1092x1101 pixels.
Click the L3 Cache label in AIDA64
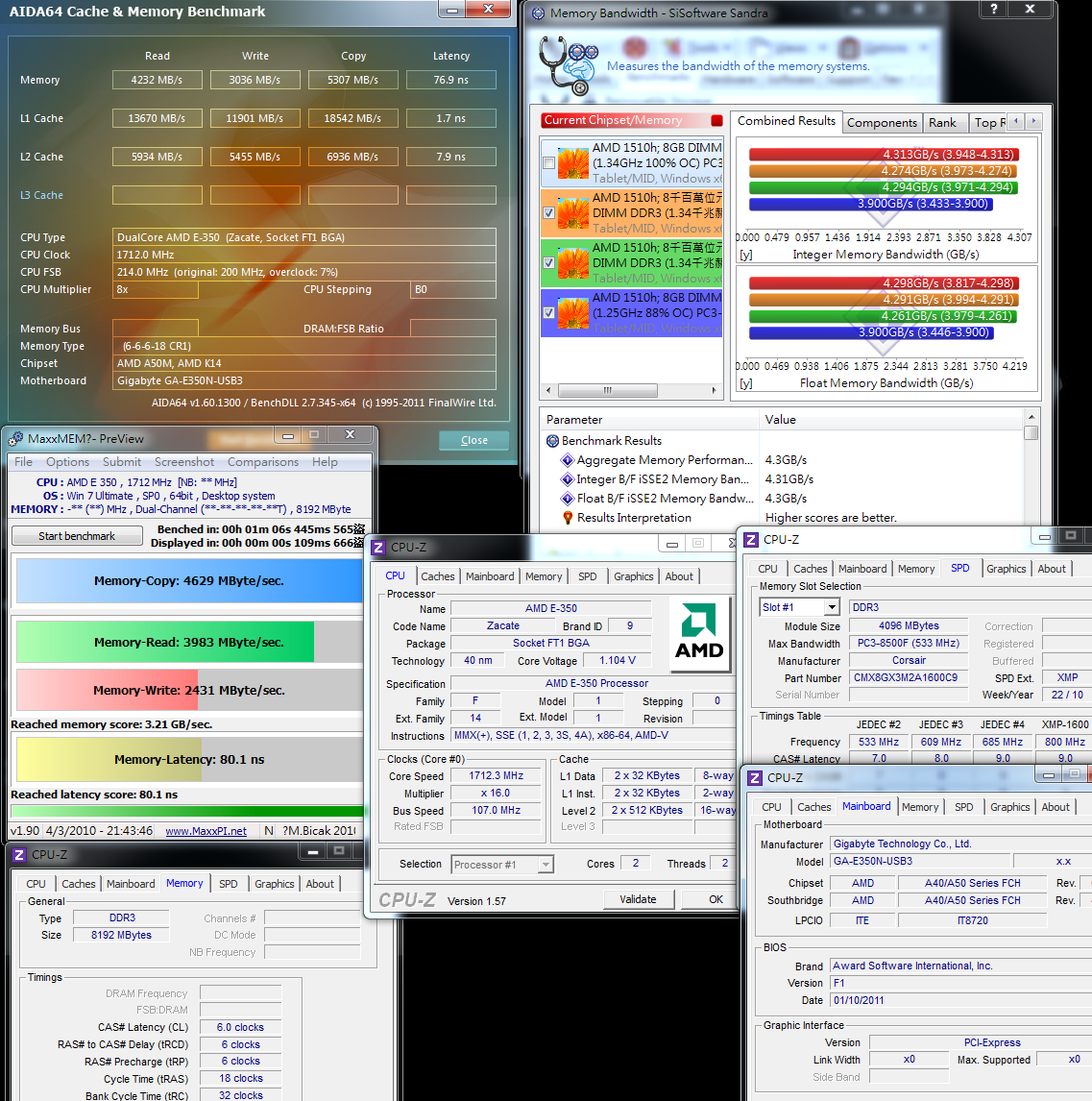pyautogui.click(x=41, y=195)
